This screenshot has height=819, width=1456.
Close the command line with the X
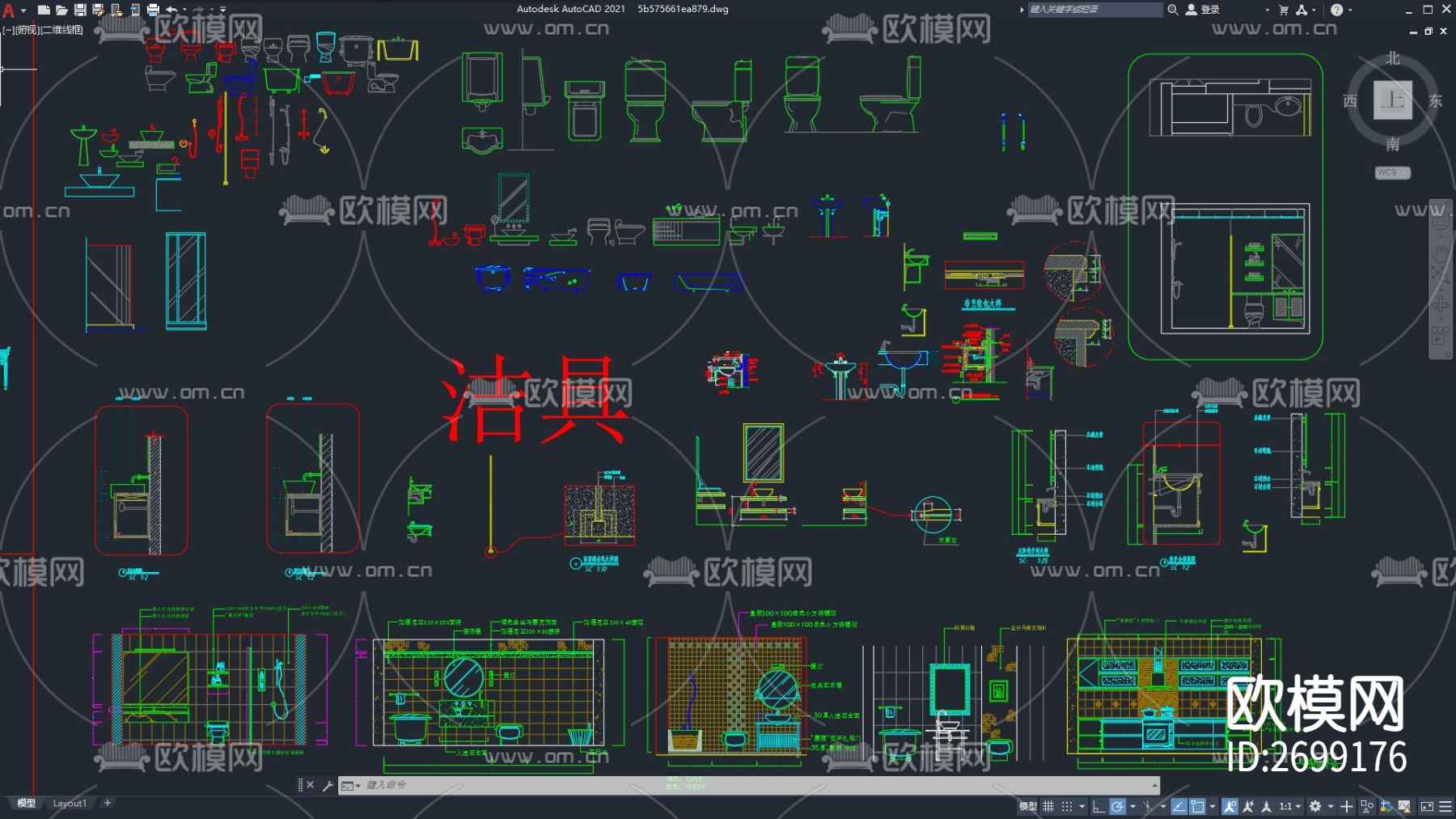click(310, 785)
